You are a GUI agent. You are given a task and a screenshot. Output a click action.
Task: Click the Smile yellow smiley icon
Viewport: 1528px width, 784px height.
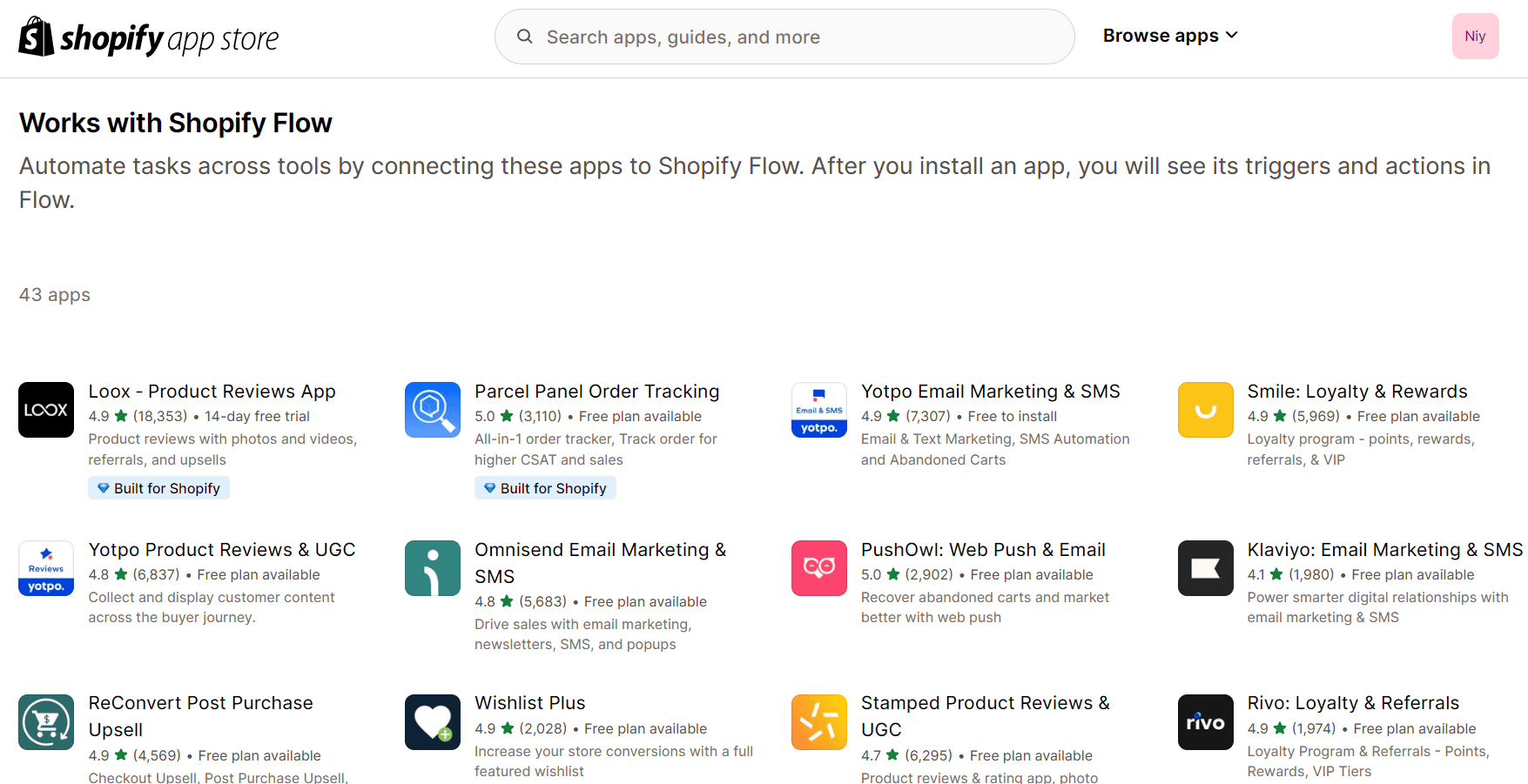[x=1205, y=410]
